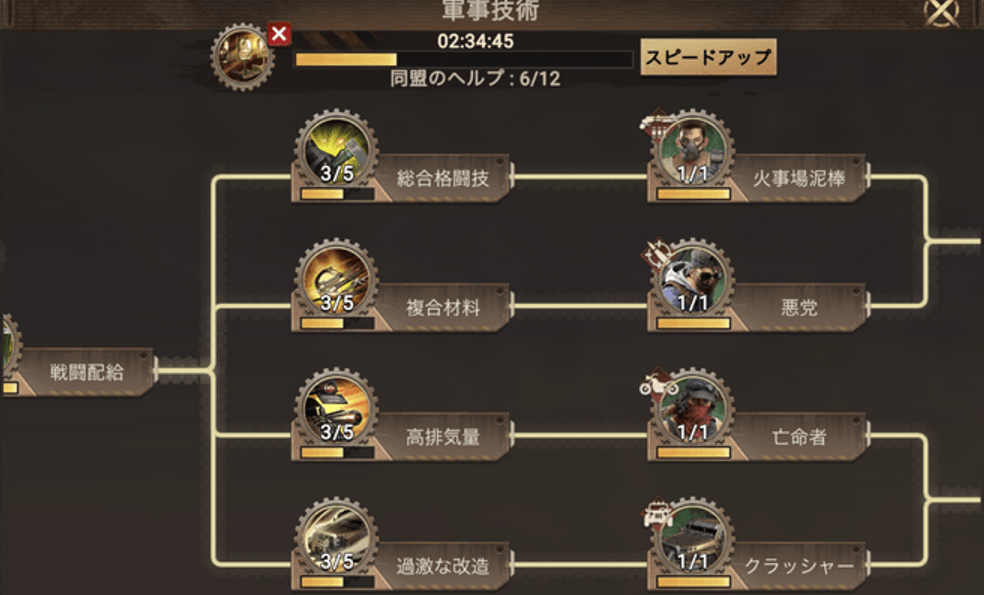Click the 火事場泥棒 name plate
This screenshot has width=984, height=595.
click(x=799, y=178)
